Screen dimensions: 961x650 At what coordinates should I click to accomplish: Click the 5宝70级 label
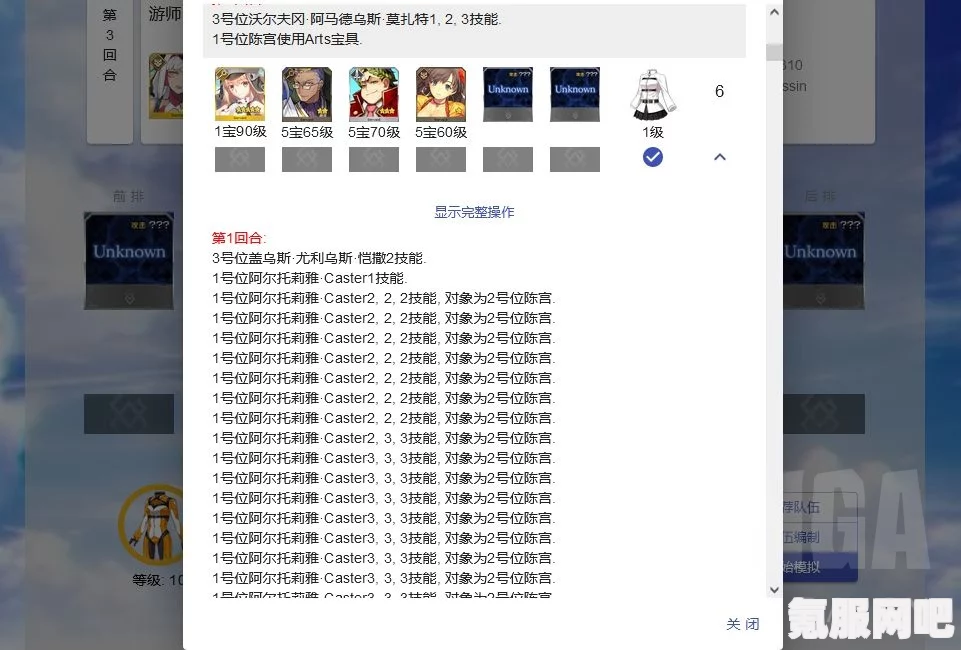click(374, 132)
